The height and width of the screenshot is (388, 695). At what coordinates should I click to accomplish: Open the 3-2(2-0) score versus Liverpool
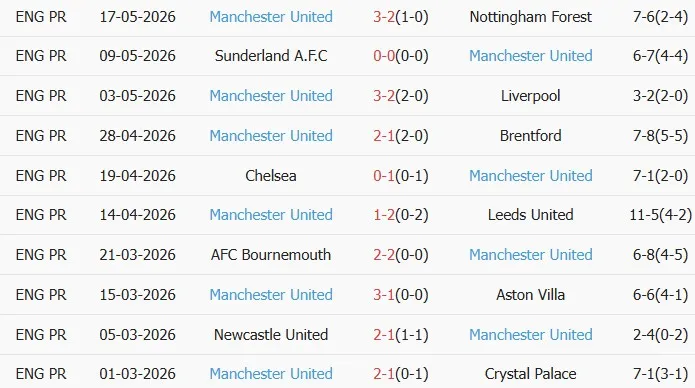[401, 96]
